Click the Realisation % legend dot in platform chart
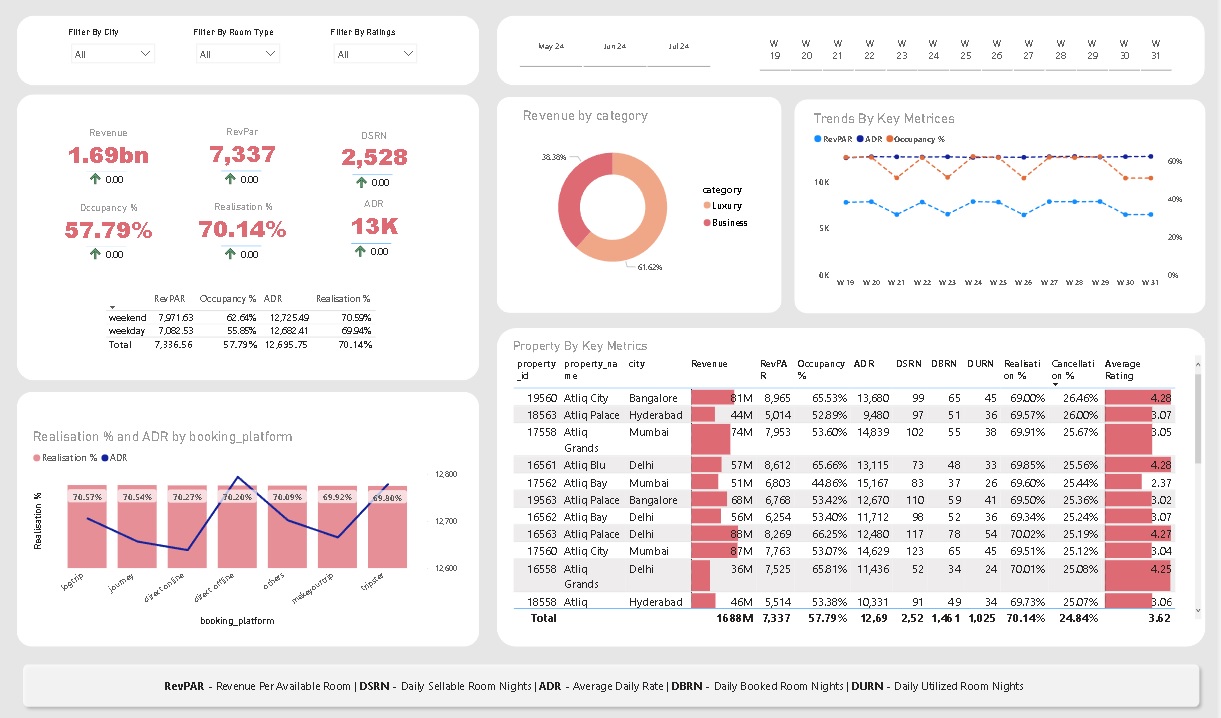The width and height of the screenshot is (1221, 718). tap(38, 458)
